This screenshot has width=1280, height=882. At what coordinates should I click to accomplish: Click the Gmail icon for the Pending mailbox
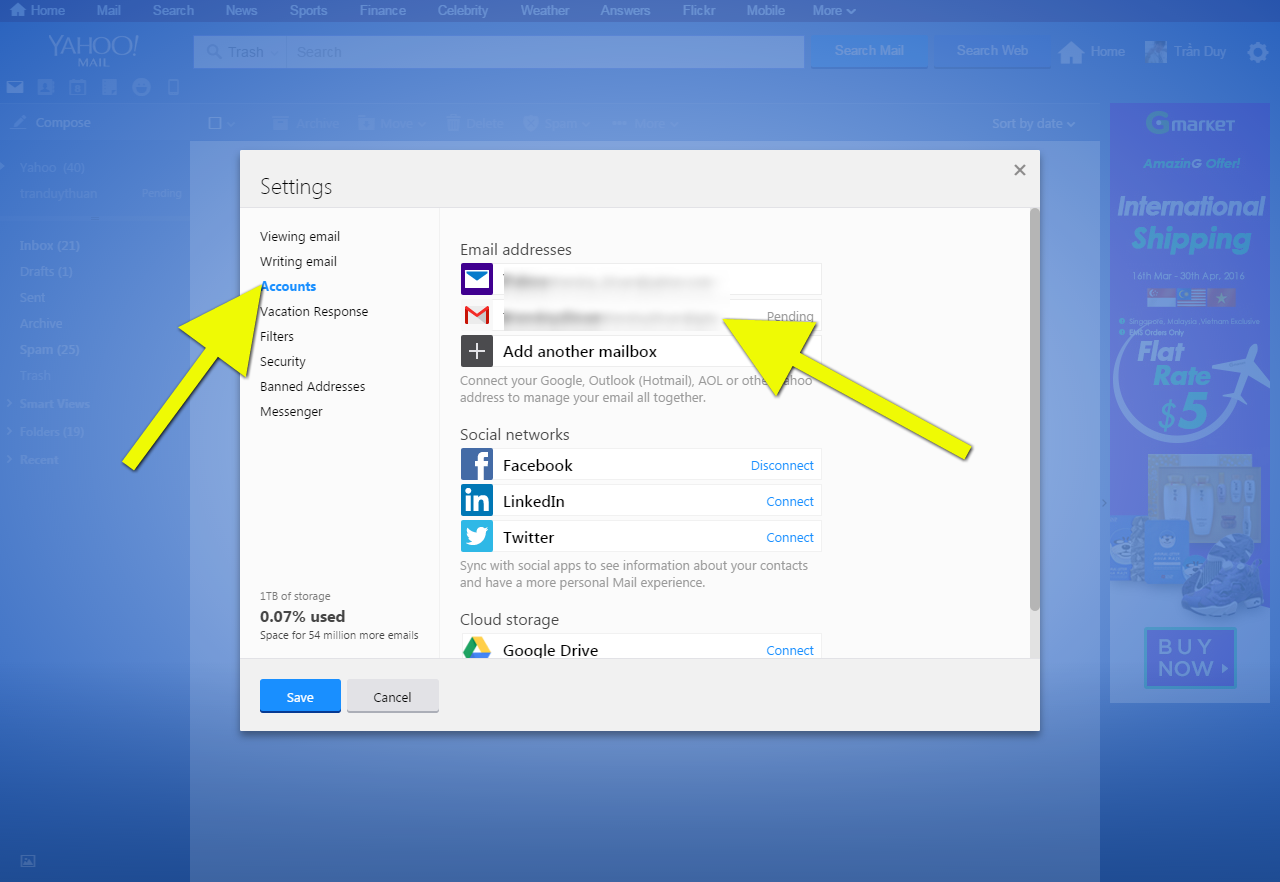(477, 316)
